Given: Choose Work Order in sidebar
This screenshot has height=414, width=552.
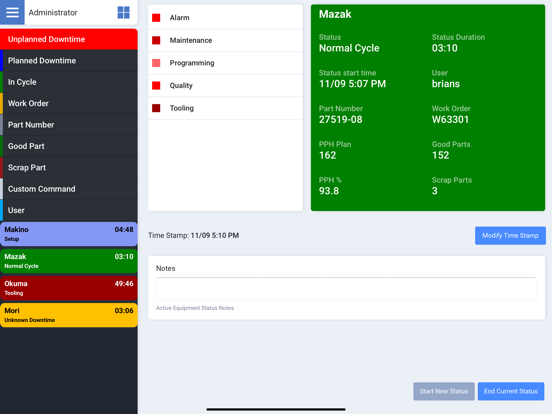Looking at the screenshot, I should point(69,104).
